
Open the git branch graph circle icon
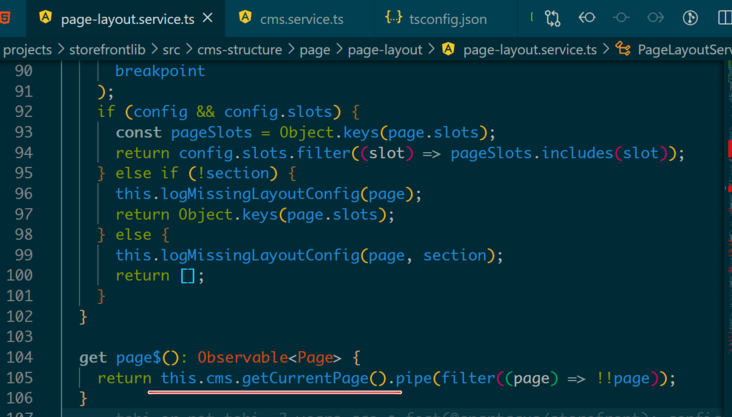[690, 18]
